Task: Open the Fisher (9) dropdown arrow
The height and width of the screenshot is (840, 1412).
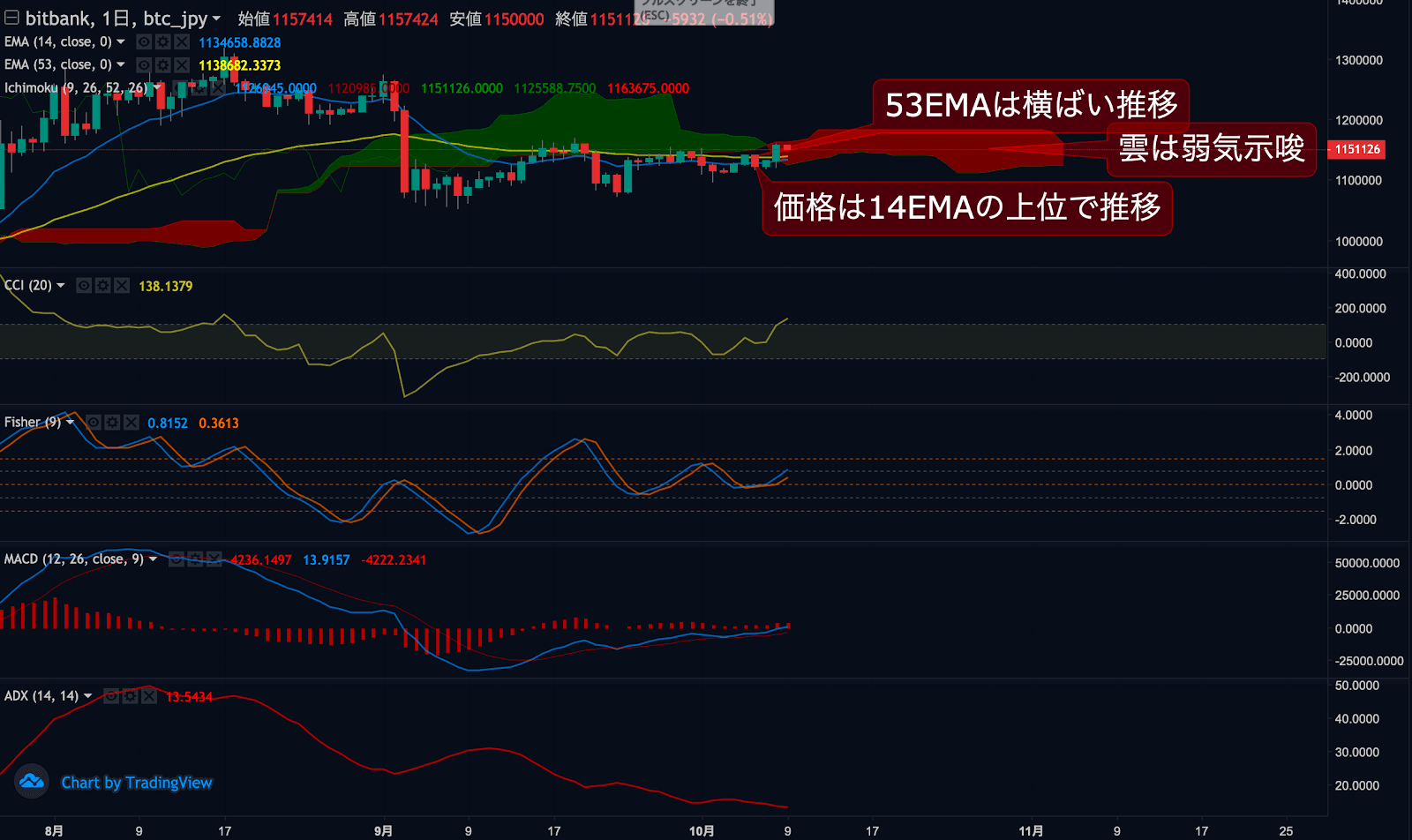Action: [x=70, y=423]
